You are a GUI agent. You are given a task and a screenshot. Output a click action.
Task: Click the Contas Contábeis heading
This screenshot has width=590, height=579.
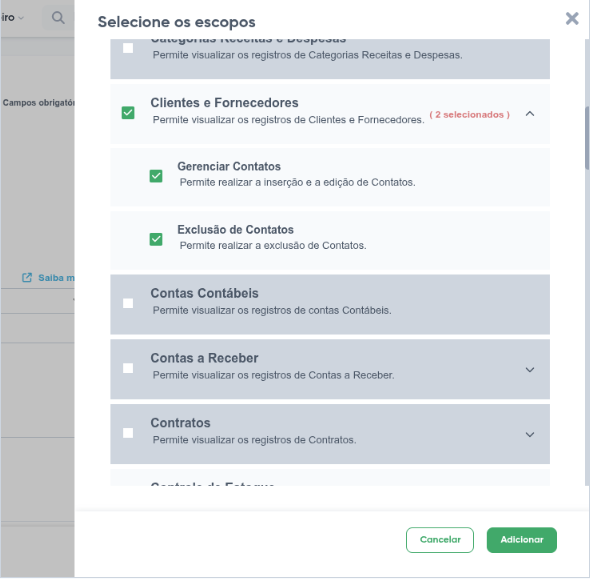click(204, 293)
